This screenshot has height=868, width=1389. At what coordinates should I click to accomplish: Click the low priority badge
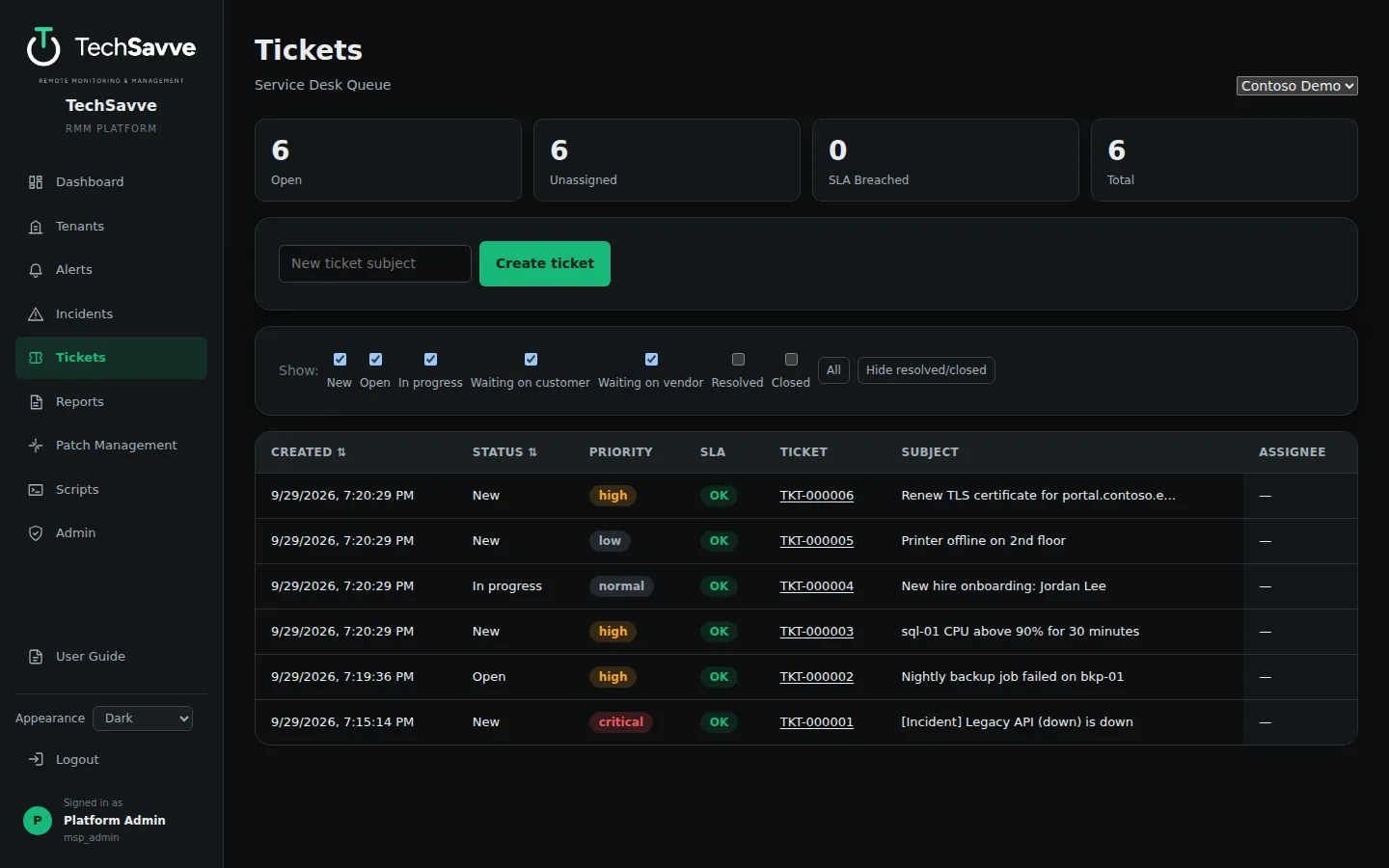pos(610,541)
